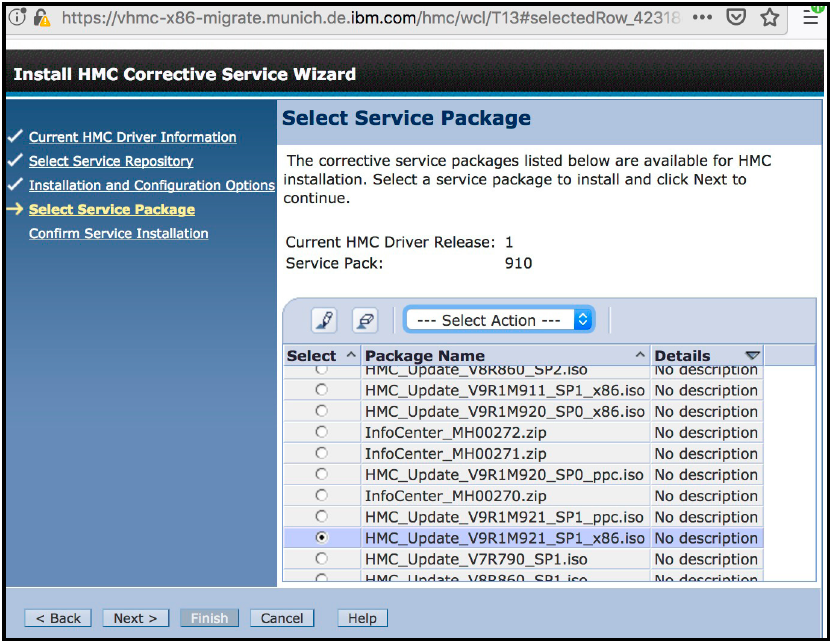Click the site information icon in address bar
Screen dimensions: 833x643
tap(17, 17)
